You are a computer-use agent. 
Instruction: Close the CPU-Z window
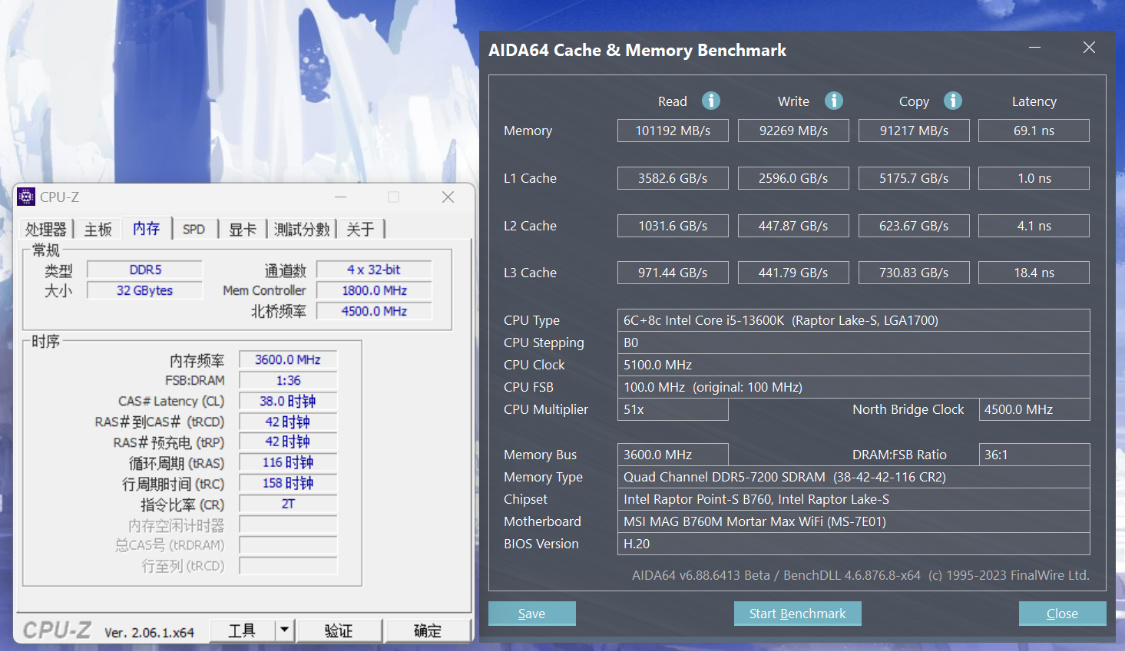coord(448,197)
